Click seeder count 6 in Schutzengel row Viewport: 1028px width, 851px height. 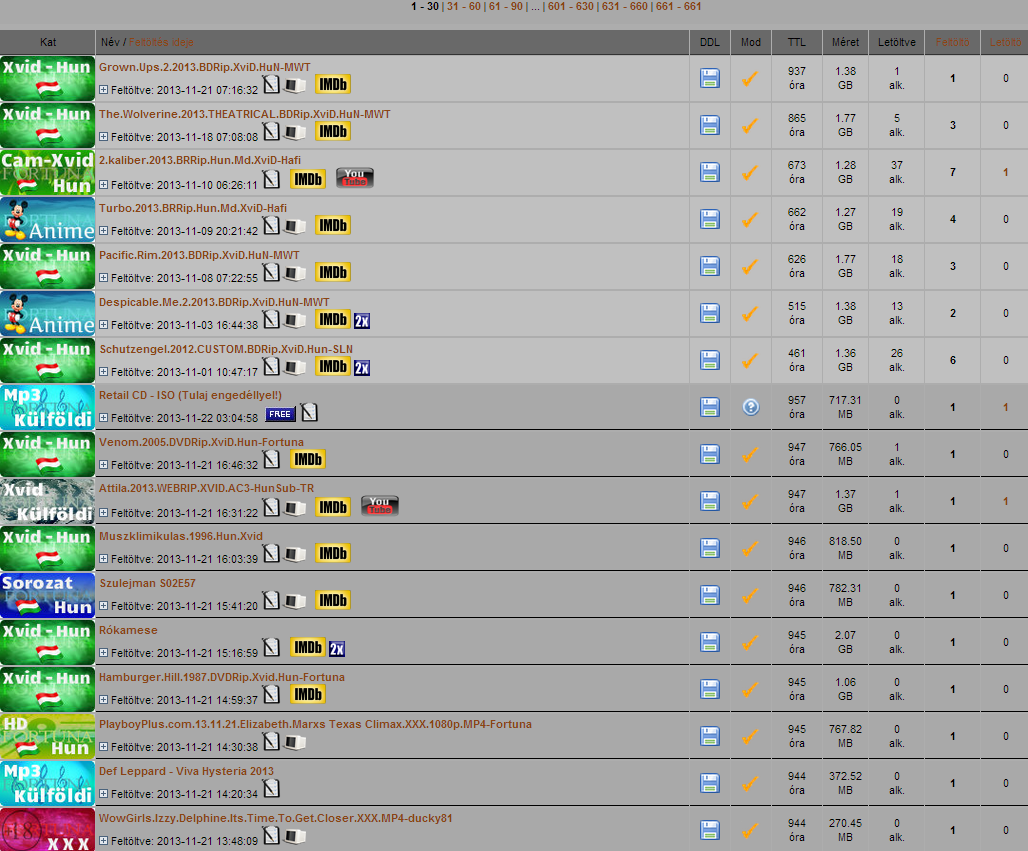(953, 361)
